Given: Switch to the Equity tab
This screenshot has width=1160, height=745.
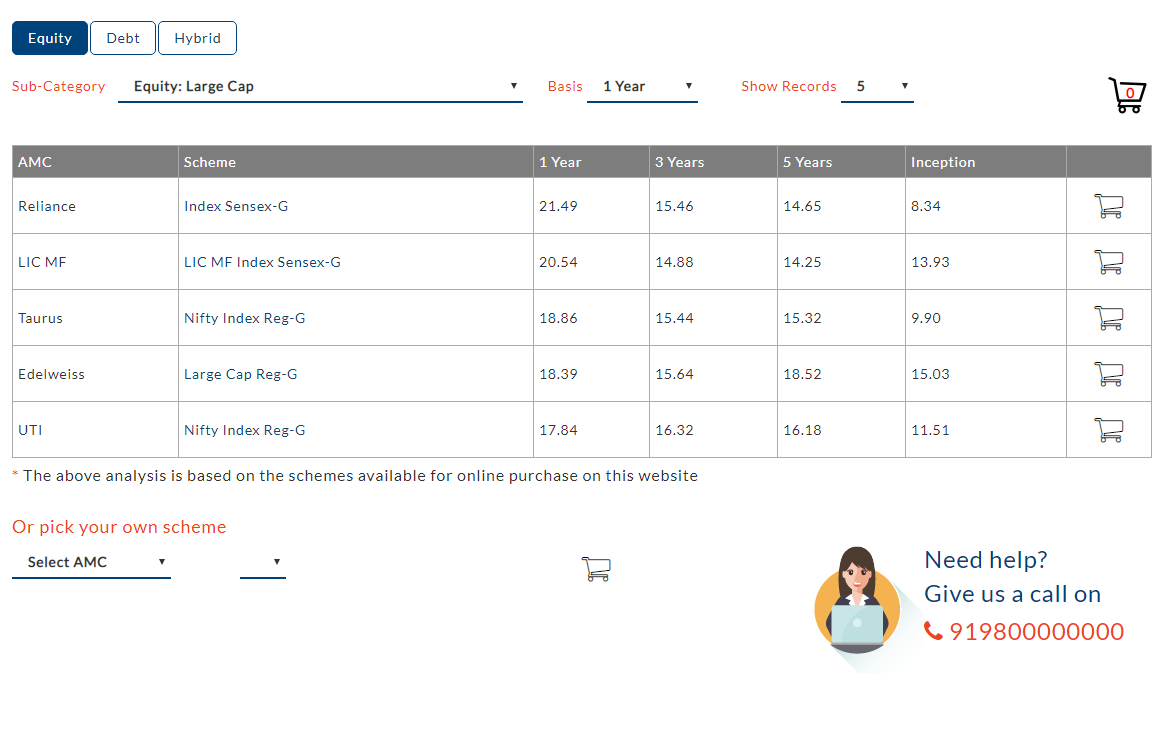Looking at the screenshot, I should (50, 38).
